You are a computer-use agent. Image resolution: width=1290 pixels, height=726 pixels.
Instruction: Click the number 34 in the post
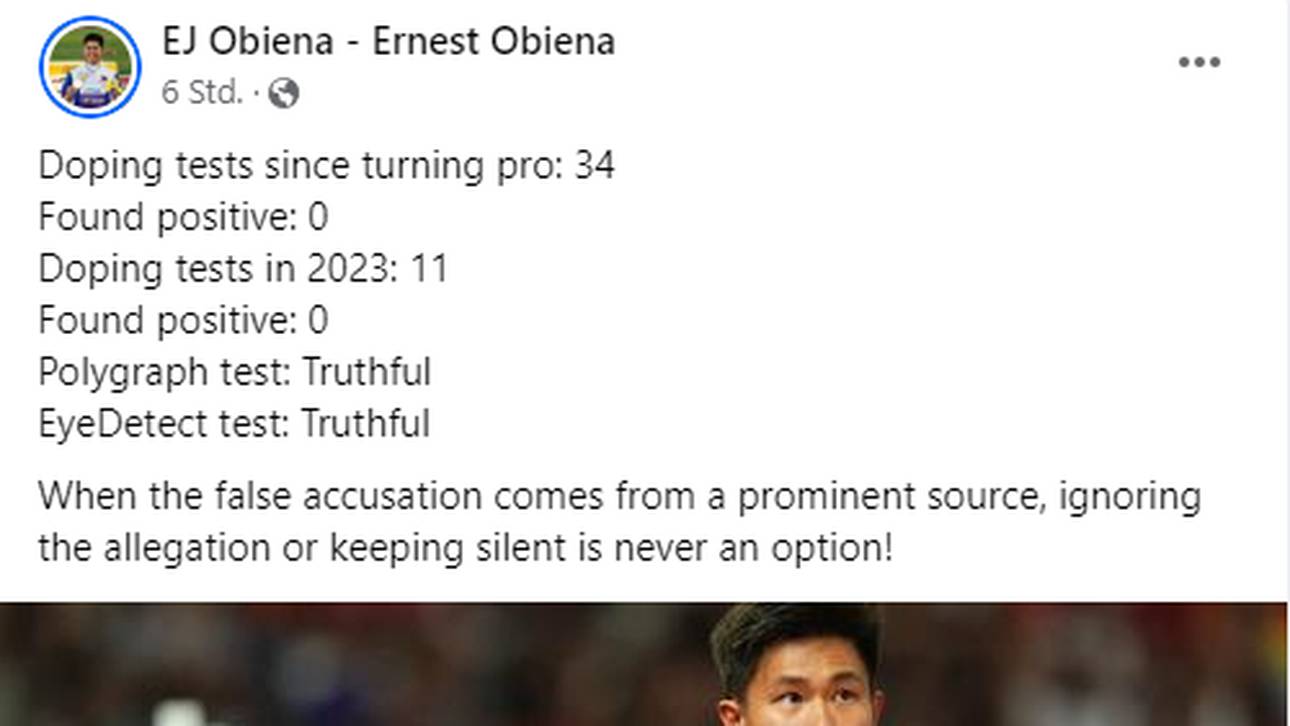coord(594,165)
